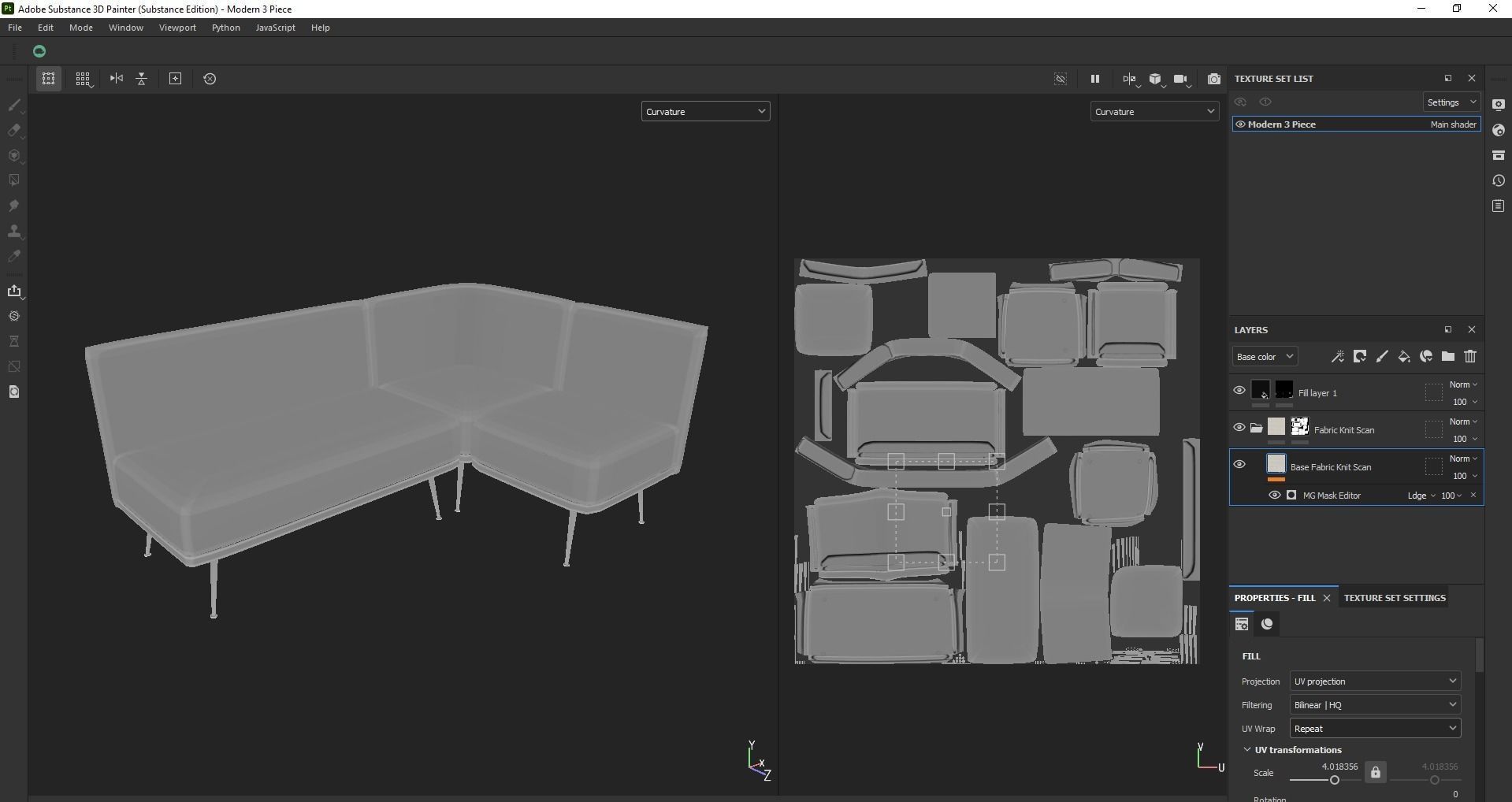
Task: Click the Resource updater document icon
Action: coord(14,392)
